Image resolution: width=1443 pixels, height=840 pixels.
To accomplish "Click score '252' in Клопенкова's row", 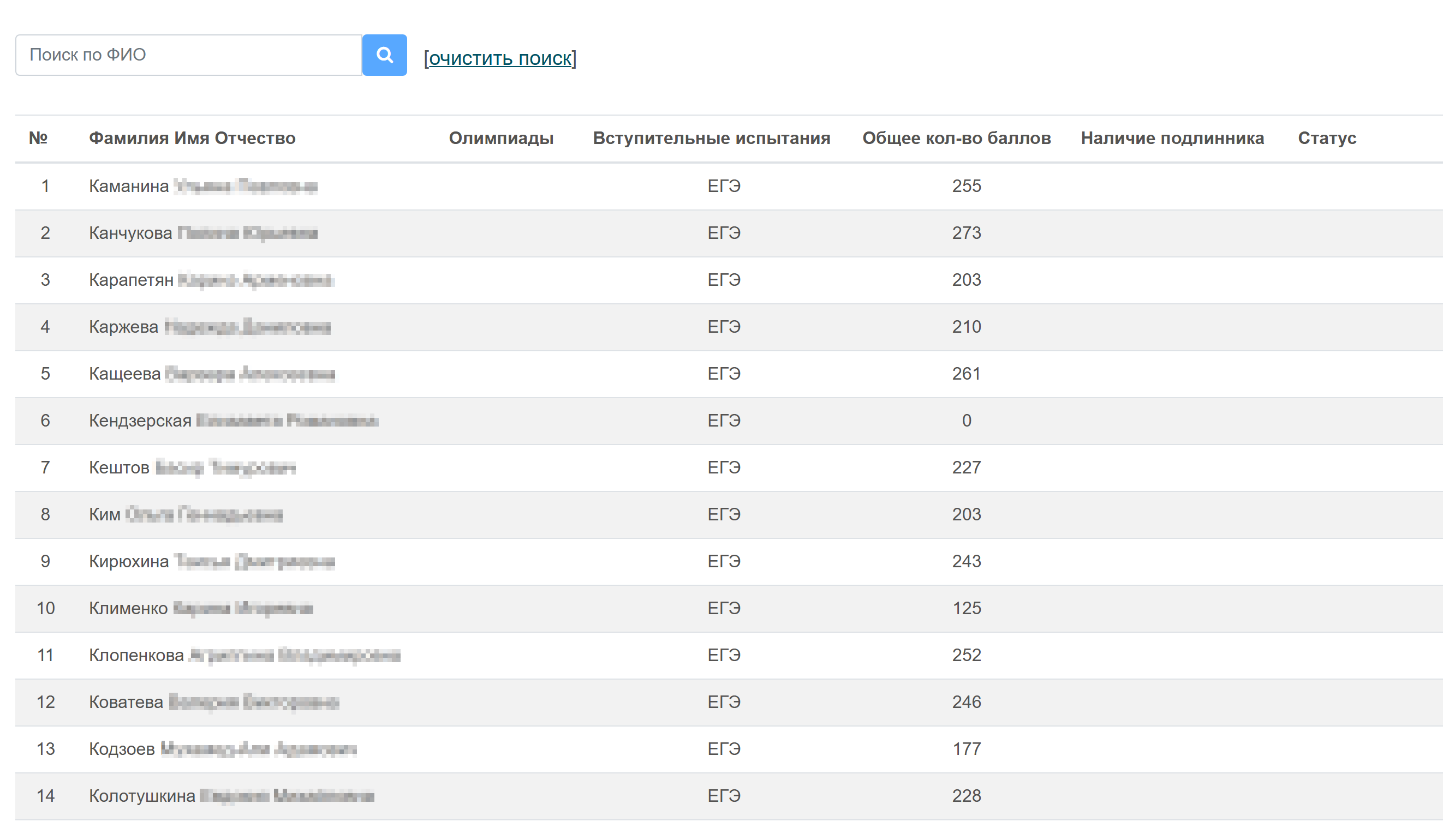I will click(x=967, y=655).
